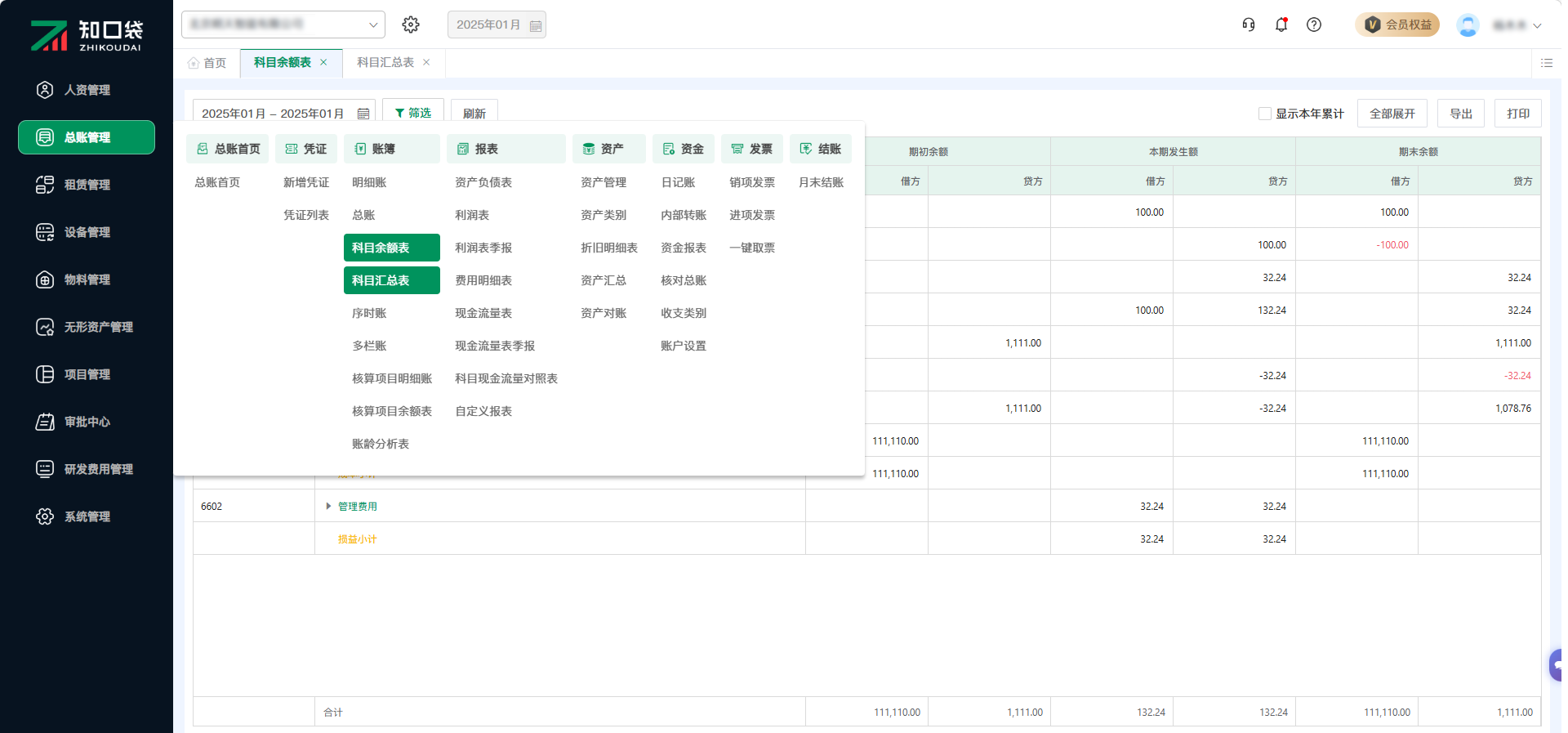Open the 2025年01月 period picker
This screenshot has height=733, width=1568.
(497, 25)
